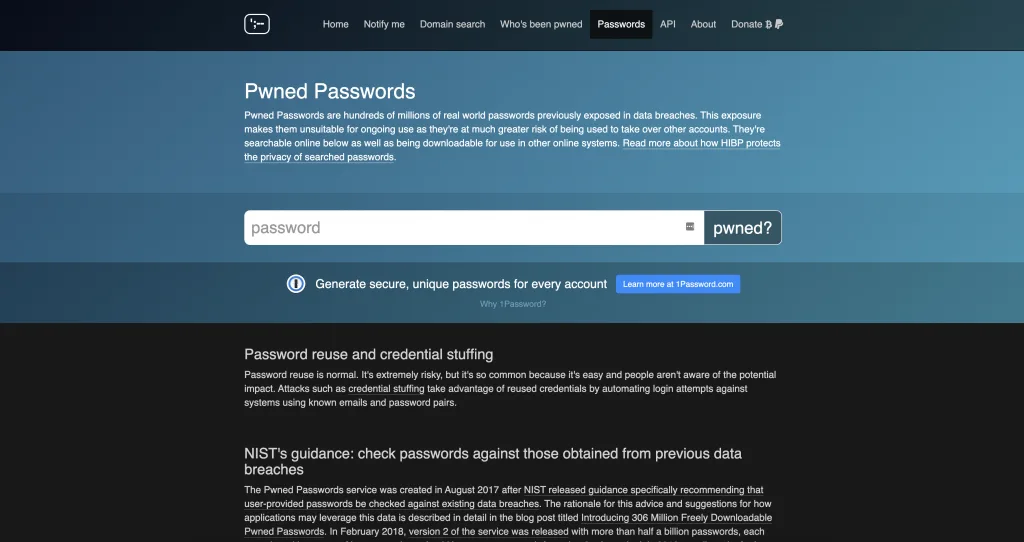Click Learn more at 1Password.com button

(678, 284)
